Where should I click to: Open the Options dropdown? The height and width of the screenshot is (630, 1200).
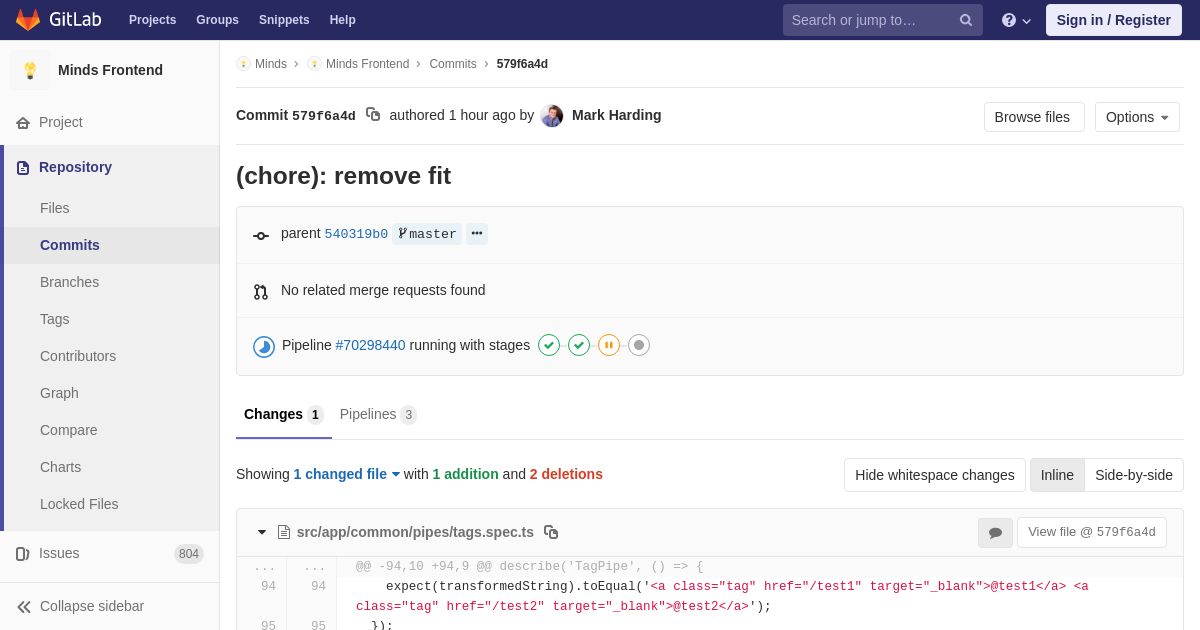click(1137, 117)
